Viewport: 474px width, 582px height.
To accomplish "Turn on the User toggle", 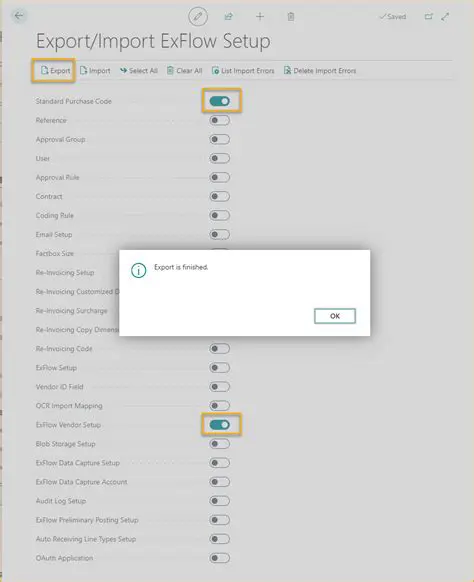I will [x=219, y=158].
